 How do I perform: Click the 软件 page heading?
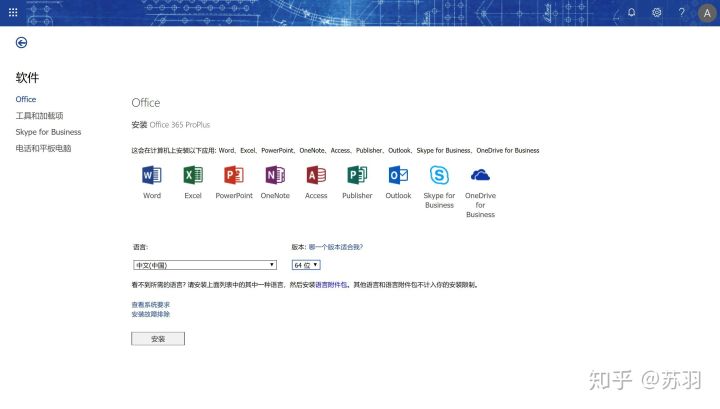(x=27, y=78)
